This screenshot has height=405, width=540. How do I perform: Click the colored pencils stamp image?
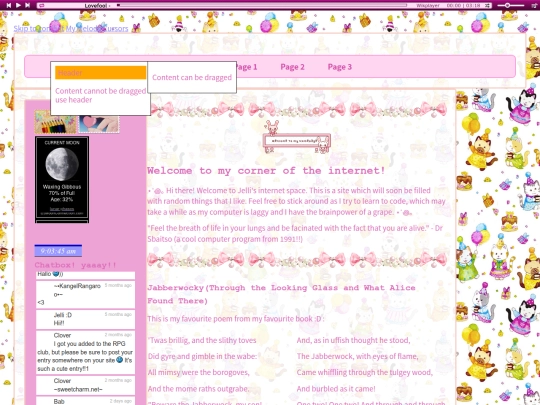tap(55, 122)
